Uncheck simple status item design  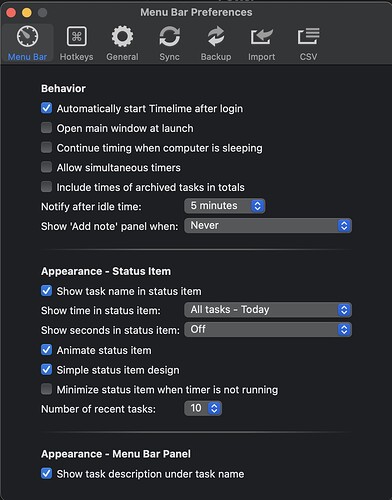pyautogui.click(x=46, y=370)
